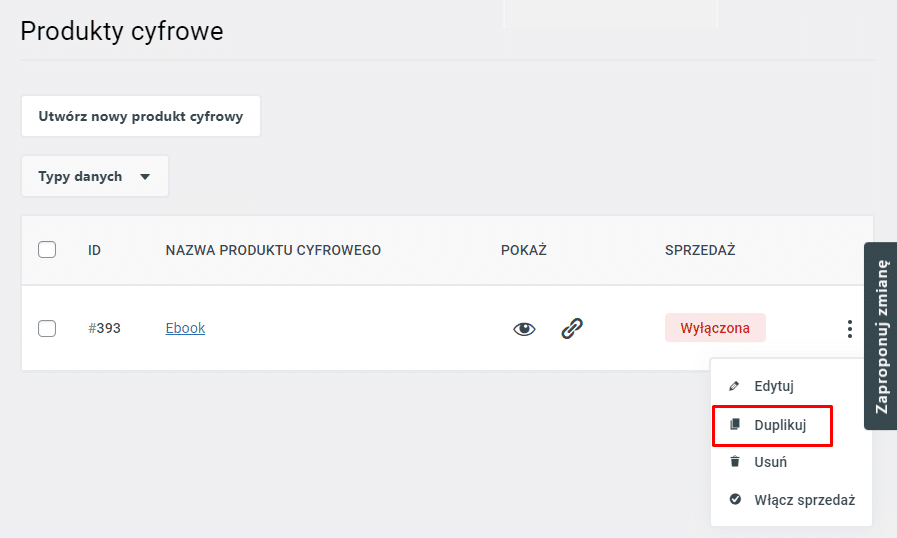Click the checkmark icon beside Włącz sprzedaż
This screenshot has height=538, width=897.
(735, 499)
